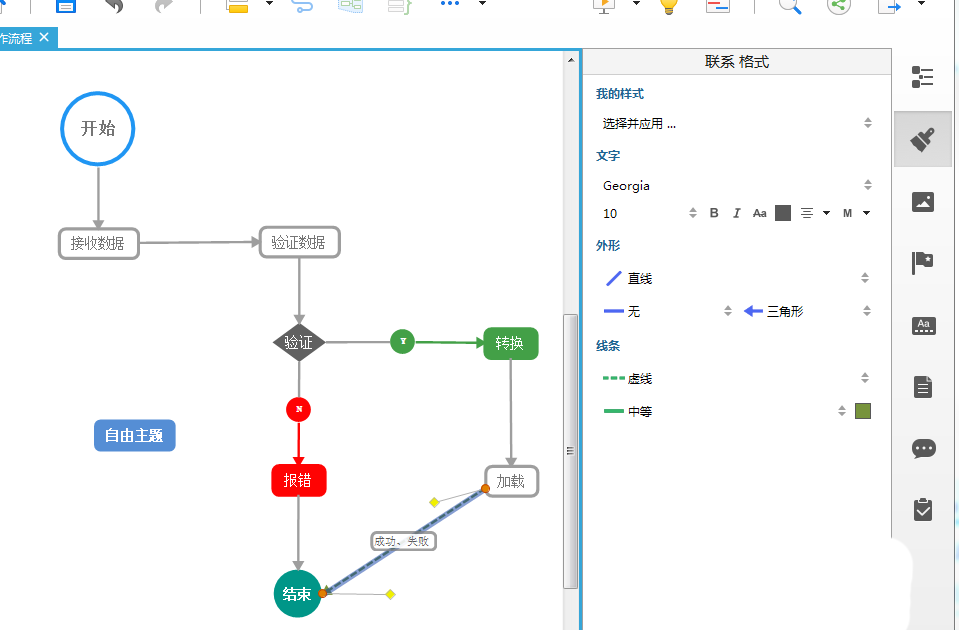
Task: Open the 虚线 dash style dropdown
Action: tap(867, 378)
